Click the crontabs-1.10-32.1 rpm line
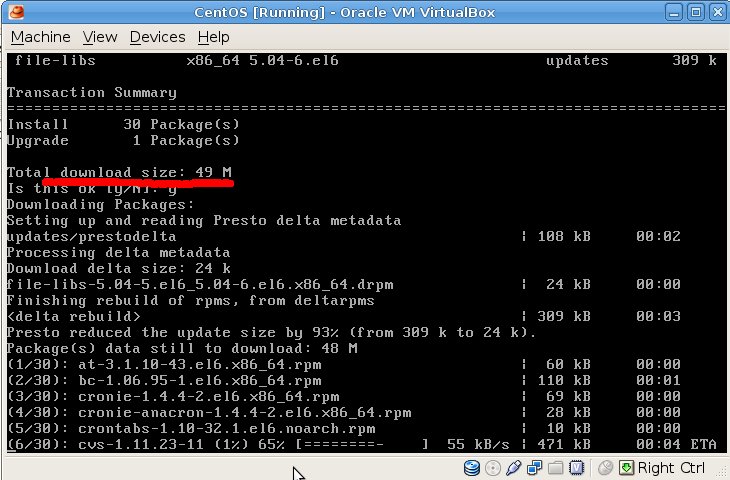 pyautogui.click(x=191, y=428)
